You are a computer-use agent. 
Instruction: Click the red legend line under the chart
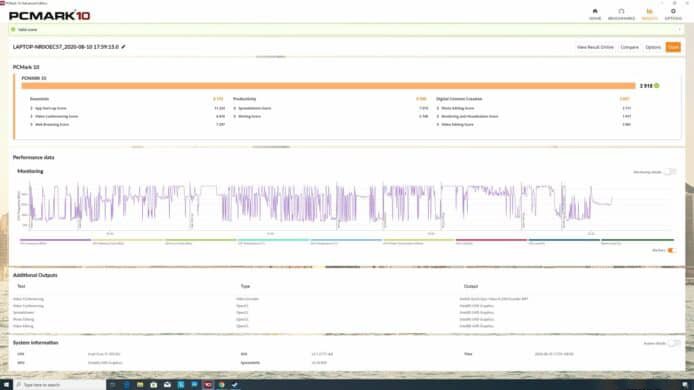click(491, 240)
